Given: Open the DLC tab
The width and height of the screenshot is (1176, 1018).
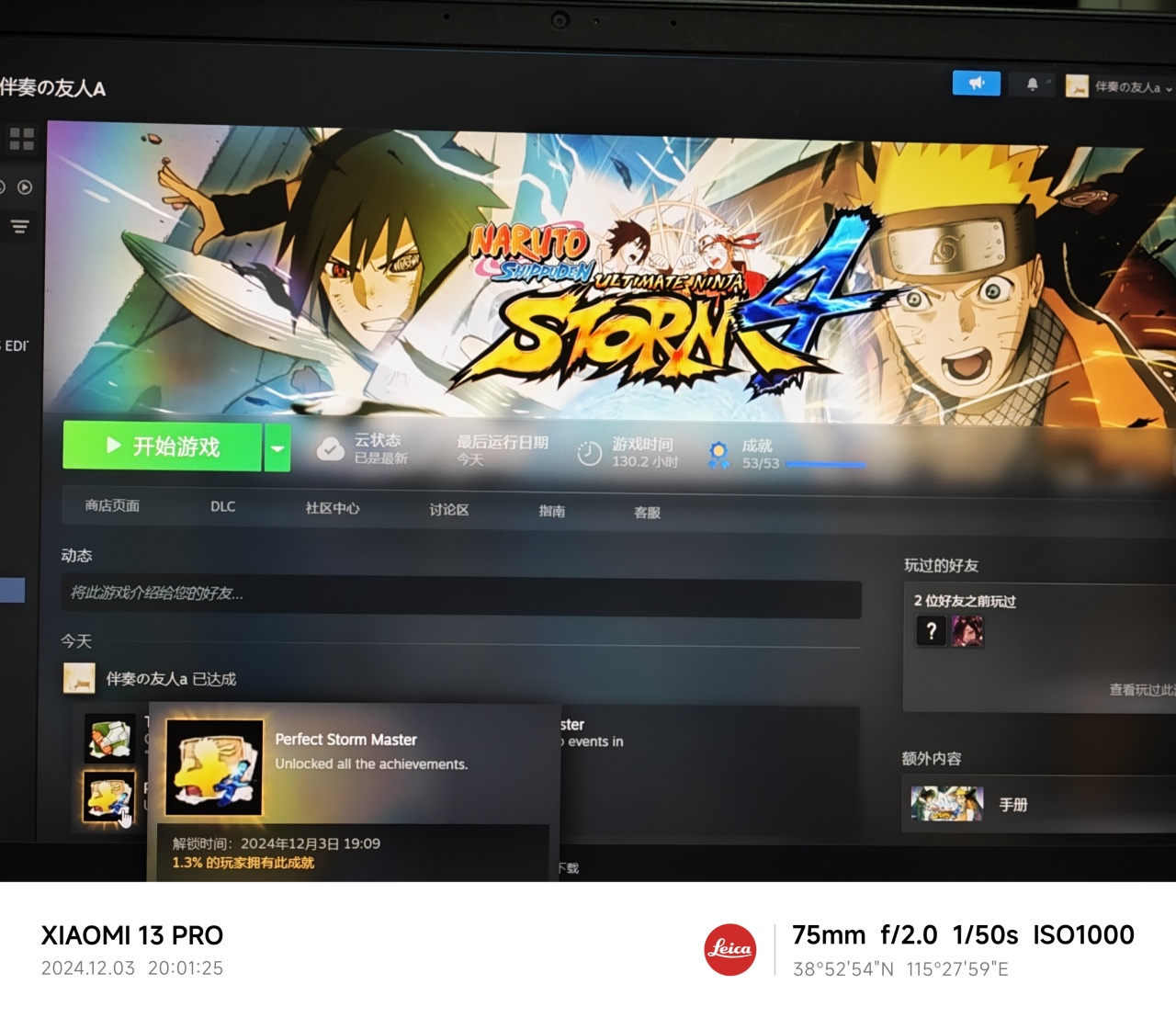Looking at the screenshot, I should 222,506.
